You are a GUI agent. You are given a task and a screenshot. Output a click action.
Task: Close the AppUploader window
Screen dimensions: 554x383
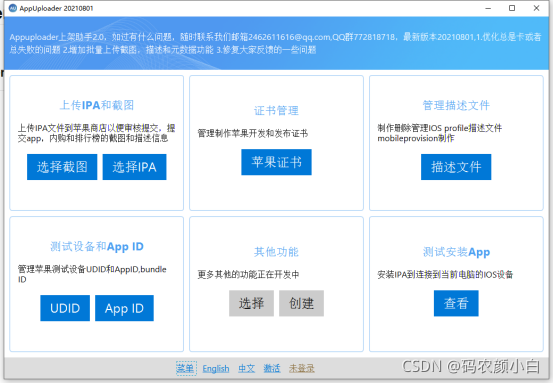pyautogui.click(x=536, y=8)
